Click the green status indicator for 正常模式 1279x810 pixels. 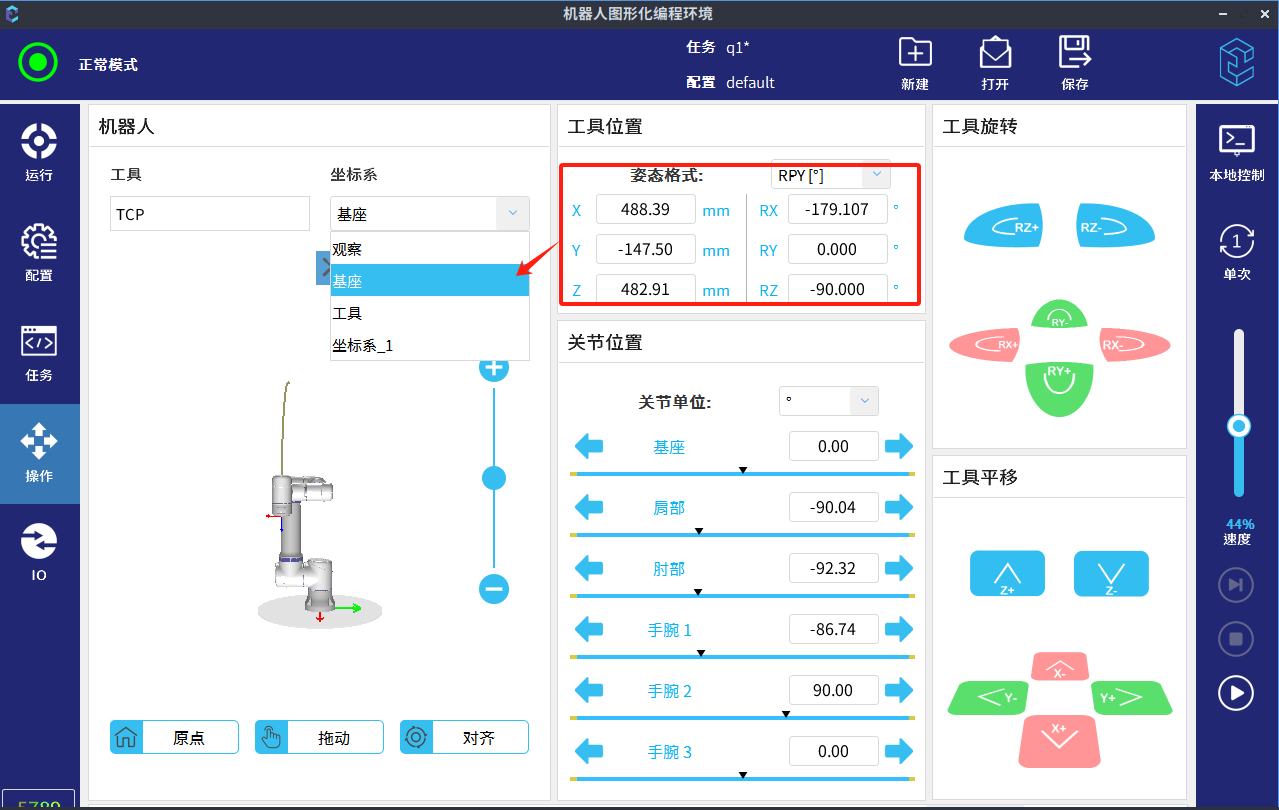(38, 63)
